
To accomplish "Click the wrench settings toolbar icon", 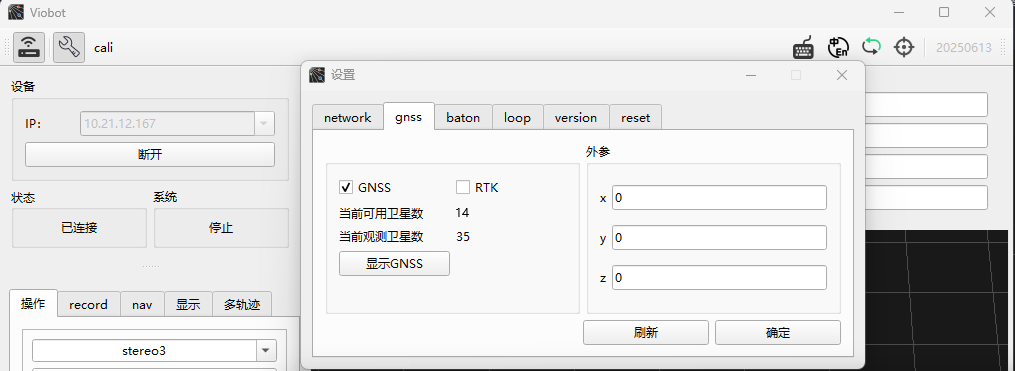I will pos(69,47).
